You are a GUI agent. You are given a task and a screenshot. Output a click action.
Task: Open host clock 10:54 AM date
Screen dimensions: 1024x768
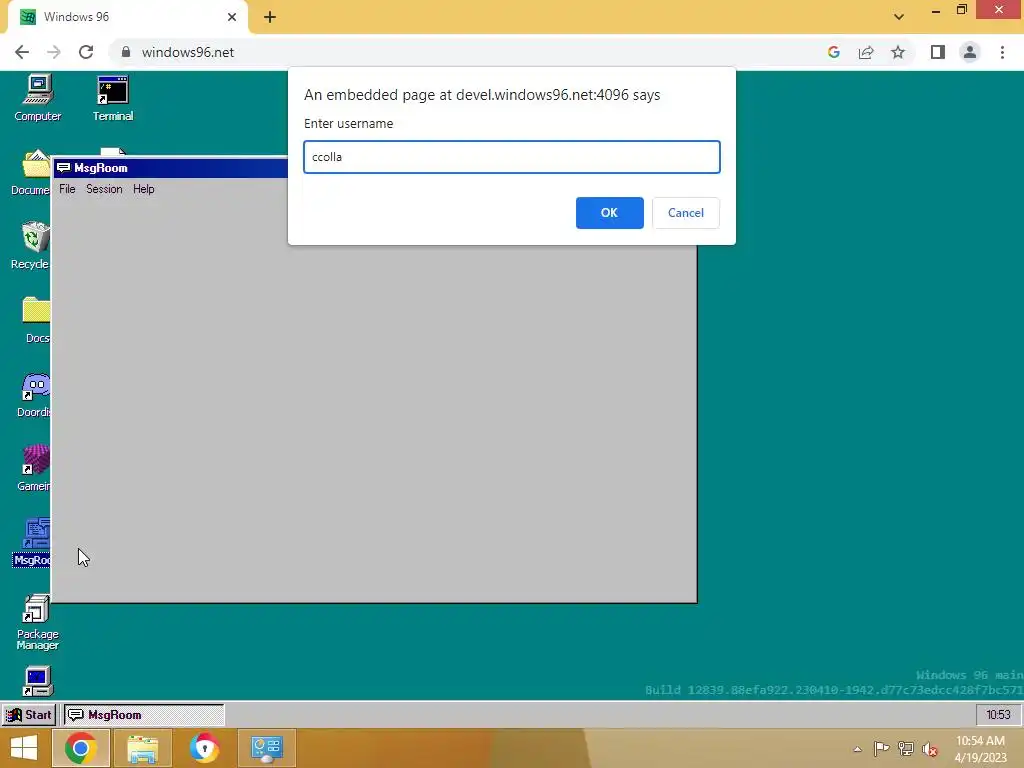(980, 749)
